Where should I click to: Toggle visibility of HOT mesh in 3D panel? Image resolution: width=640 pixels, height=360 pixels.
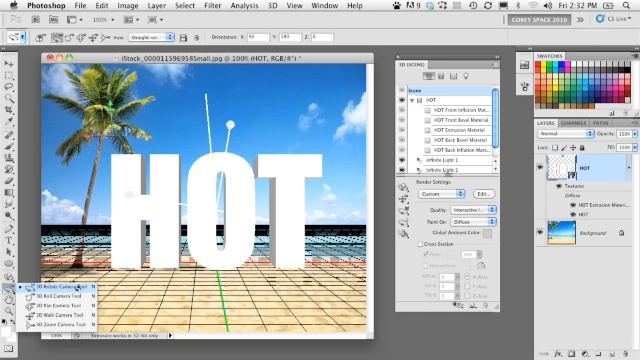402,100
